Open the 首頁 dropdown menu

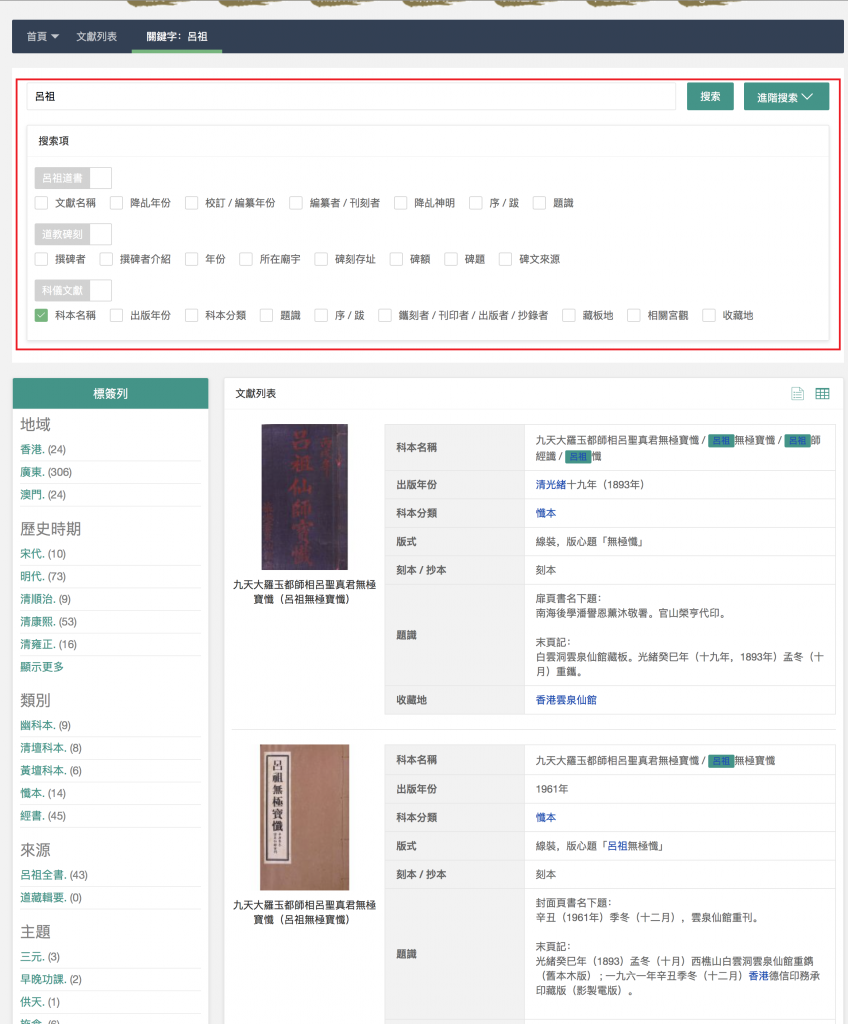pos(42,36)
